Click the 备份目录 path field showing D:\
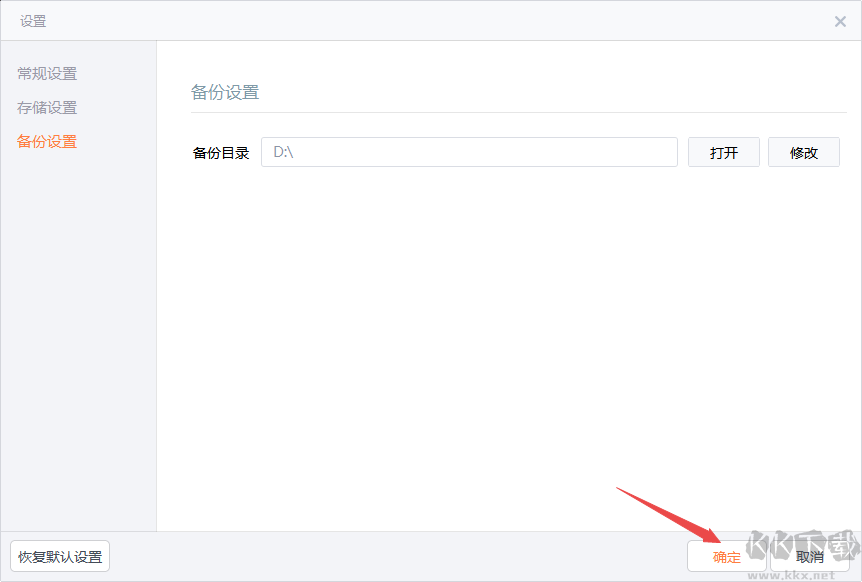Screen dimensions: 862x582 [469, 152]
